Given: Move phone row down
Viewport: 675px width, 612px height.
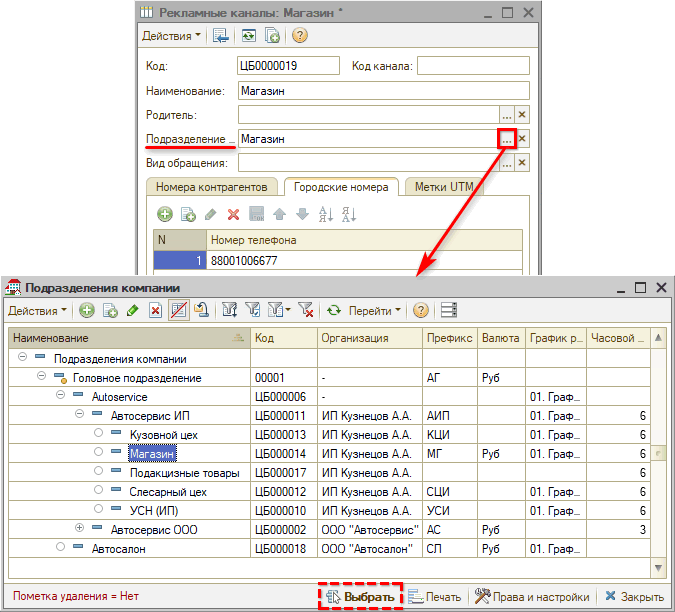Looking at the screenshot, I should coord(303,214).
